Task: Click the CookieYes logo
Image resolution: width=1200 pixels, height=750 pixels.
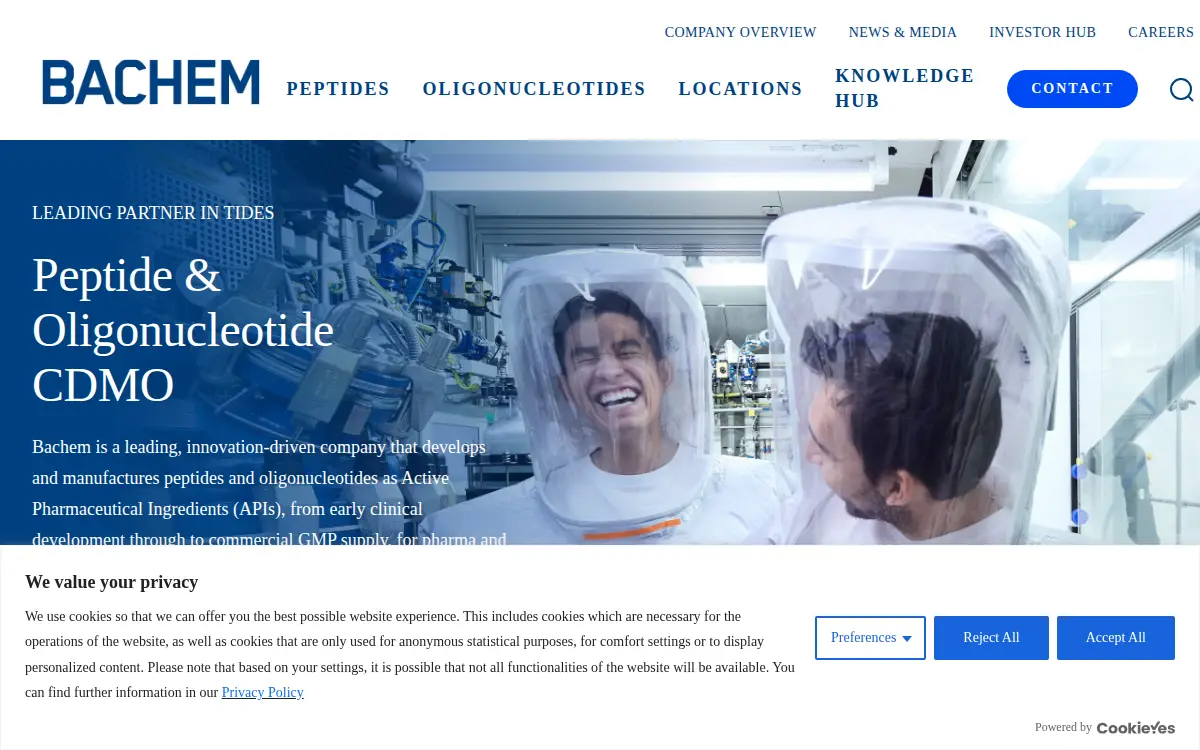Action: (x=1136, y=728)
